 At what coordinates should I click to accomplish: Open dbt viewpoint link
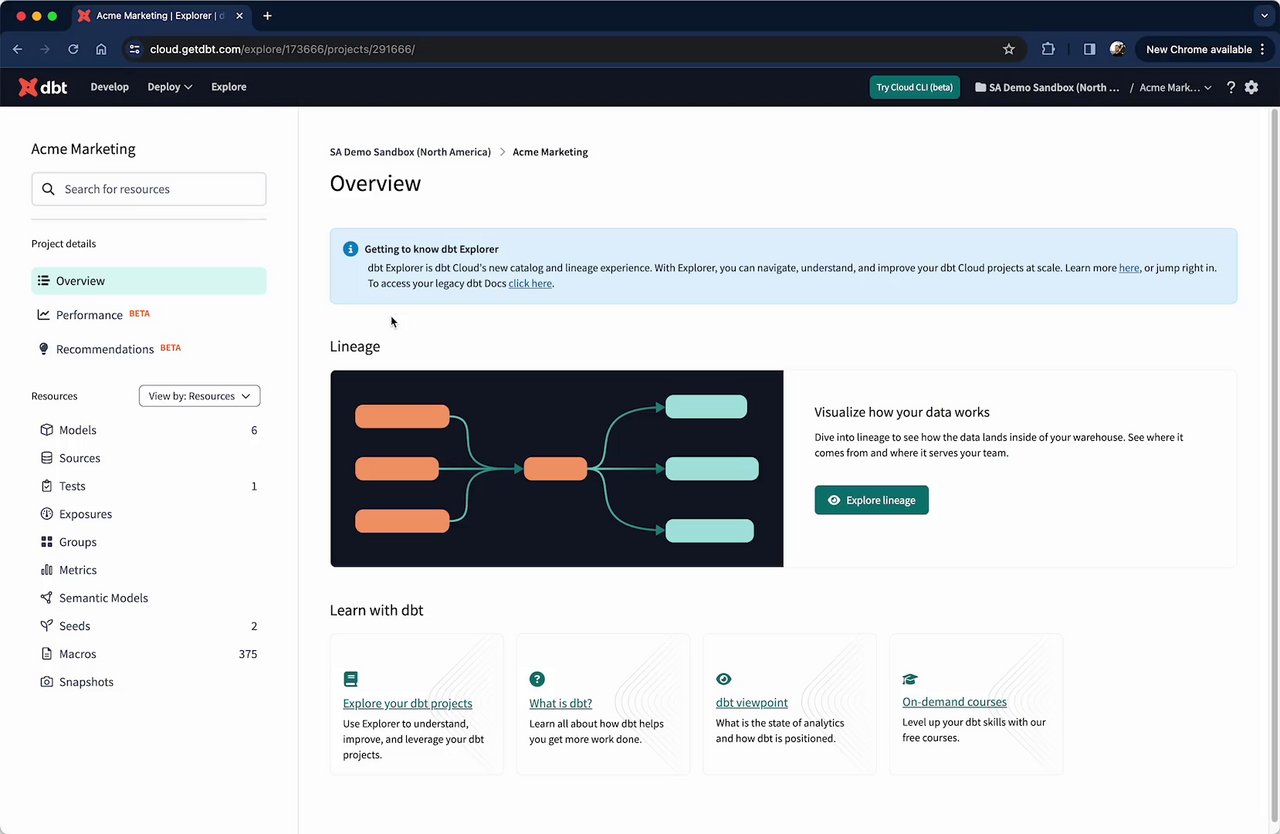[751, 703]
